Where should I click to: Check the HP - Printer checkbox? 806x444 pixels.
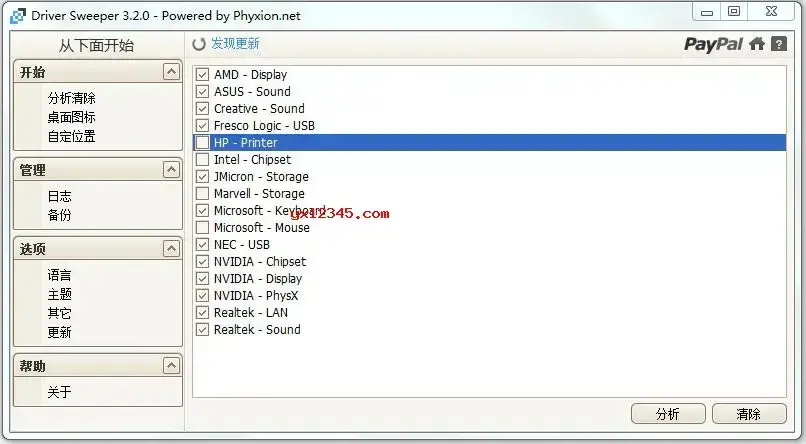203,142
